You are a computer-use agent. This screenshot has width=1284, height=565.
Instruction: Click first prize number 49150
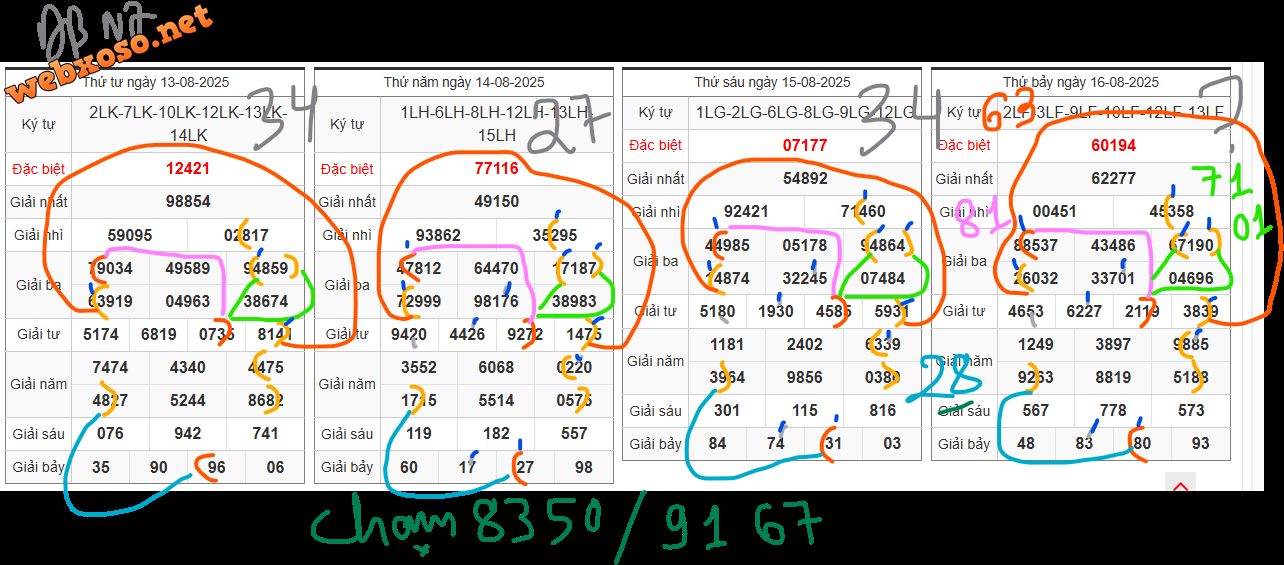coord(496,202)
